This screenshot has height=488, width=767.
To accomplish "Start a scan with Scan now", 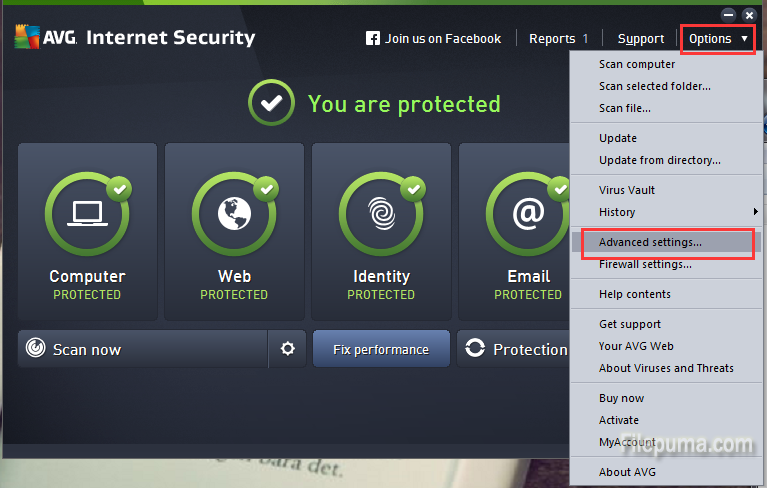I will coord(86,349).
